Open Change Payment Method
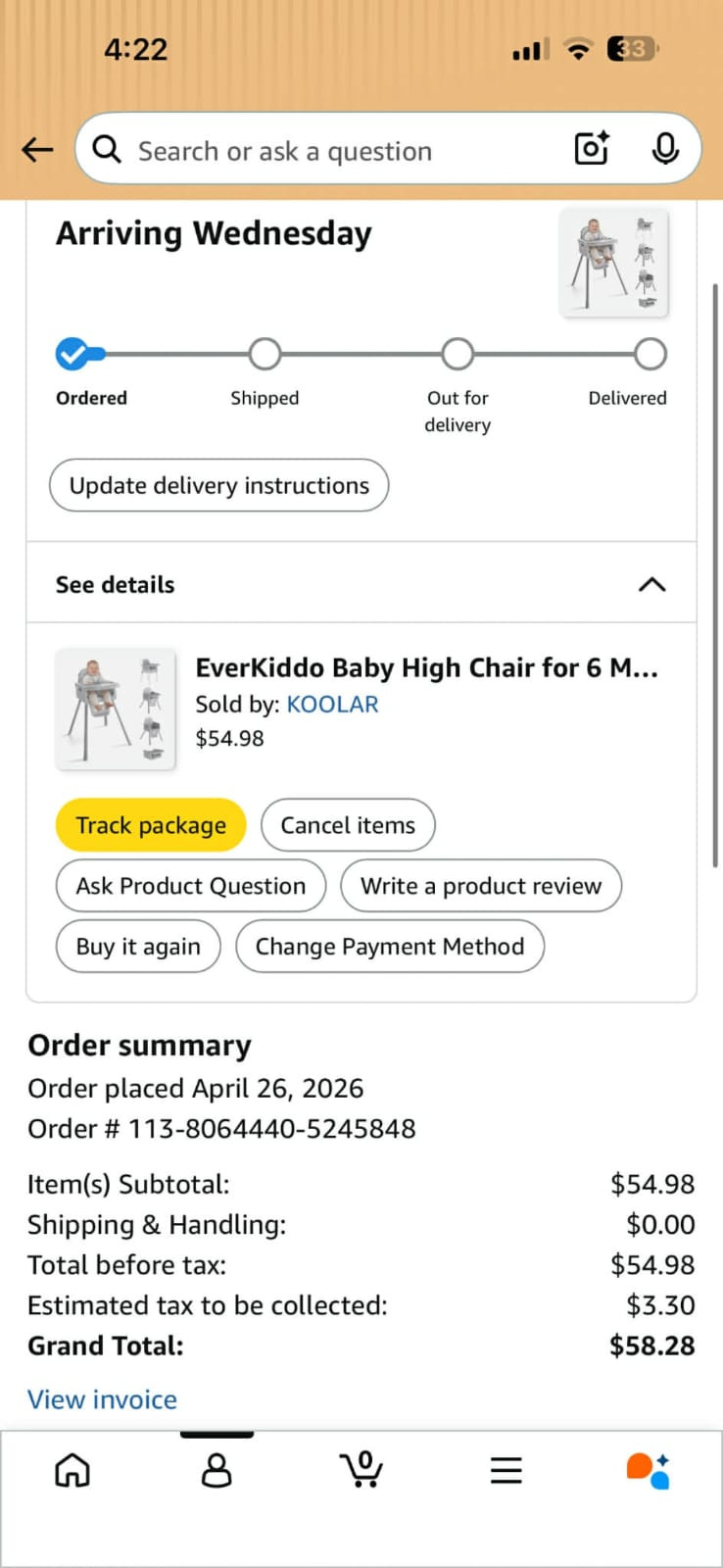This screenshot has height=1568, width=723. tap(390, 947)
